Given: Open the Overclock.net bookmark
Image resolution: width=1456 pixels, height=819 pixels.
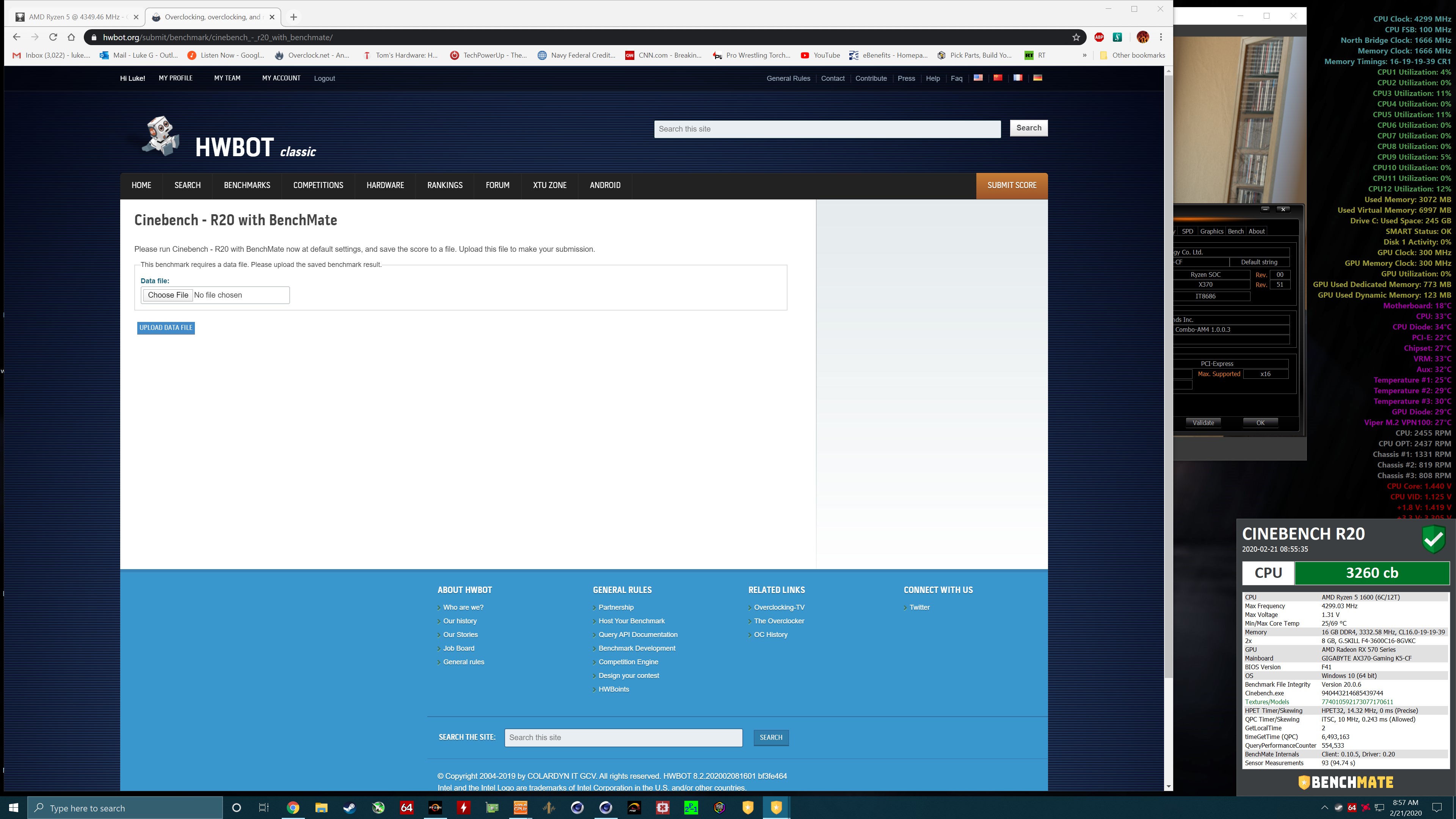Looking at the screenshot, I should tap(312, 55).
